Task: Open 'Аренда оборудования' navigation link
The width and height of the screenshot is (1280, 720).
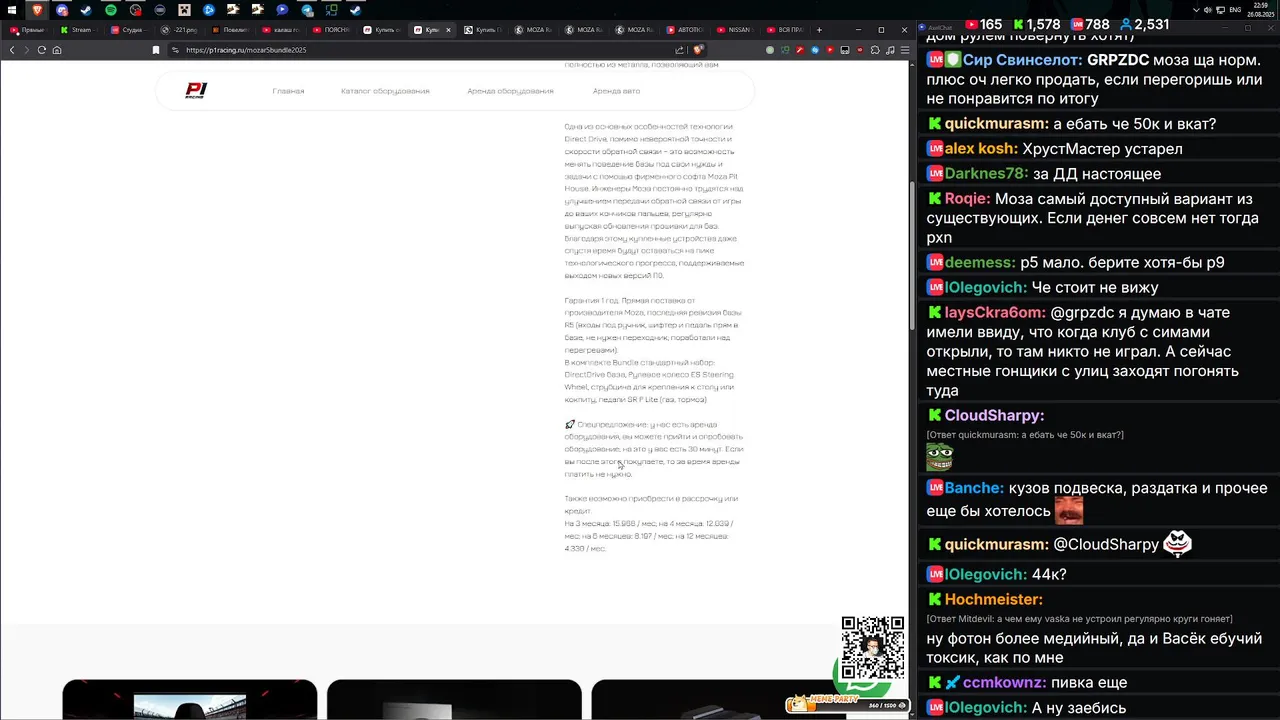Action: coord(510,91)
